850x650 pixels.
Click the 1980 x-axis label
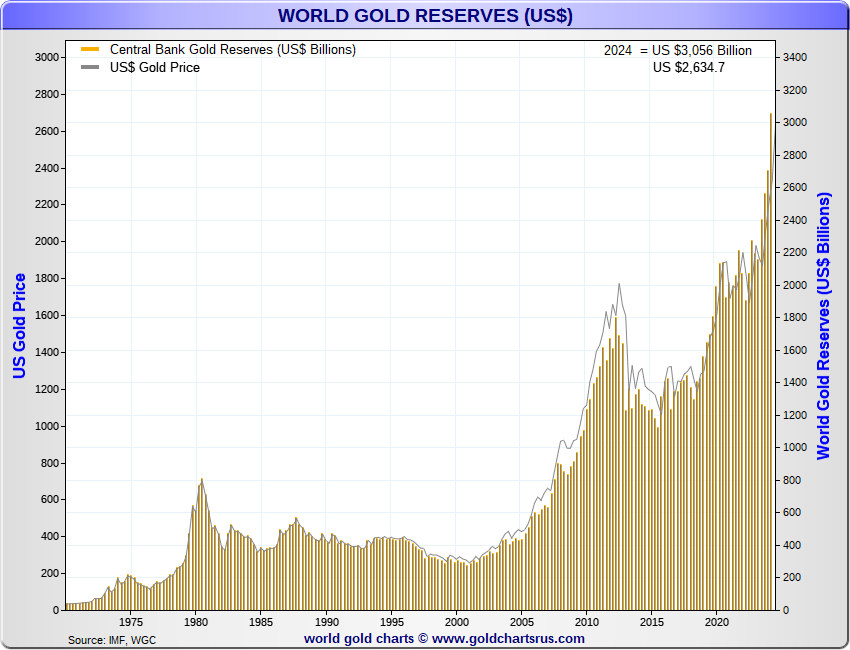pos(196,622)
